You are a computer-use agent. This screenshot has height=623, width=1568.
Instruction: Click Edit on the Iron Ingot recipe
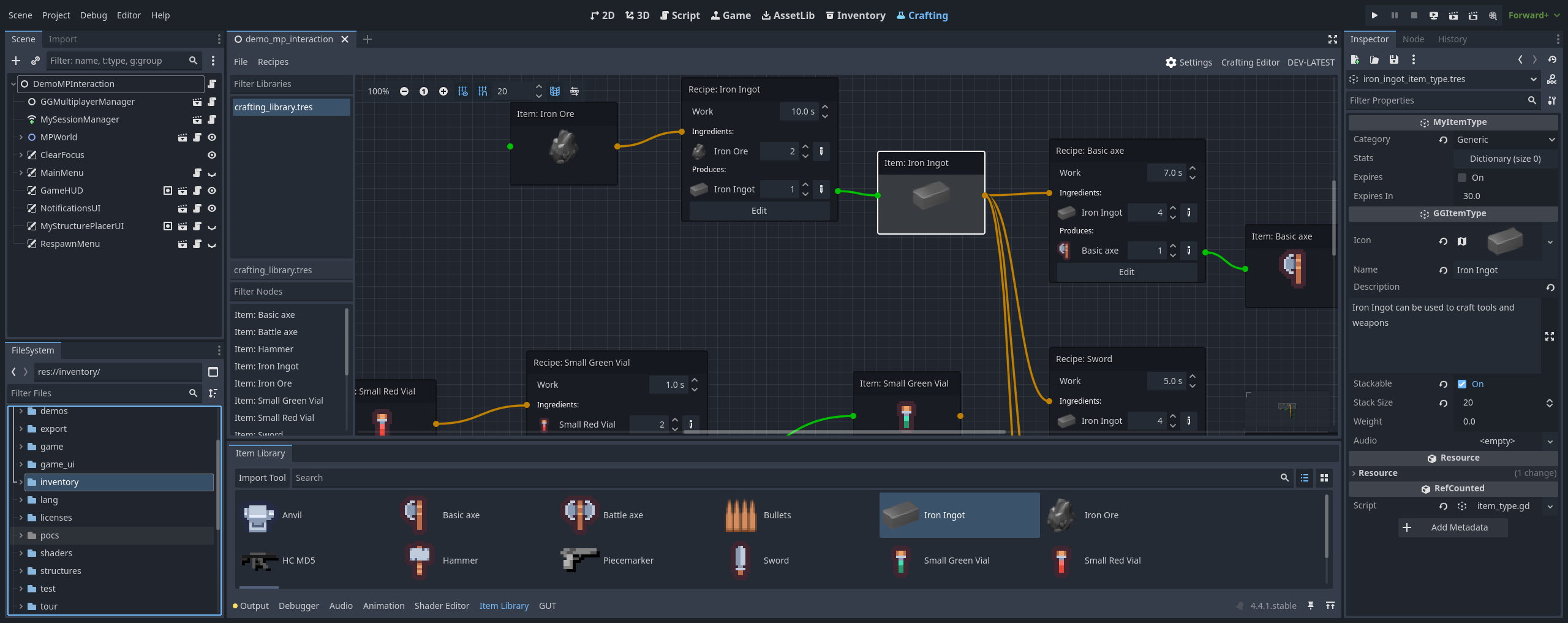click(x=759, y=211)
